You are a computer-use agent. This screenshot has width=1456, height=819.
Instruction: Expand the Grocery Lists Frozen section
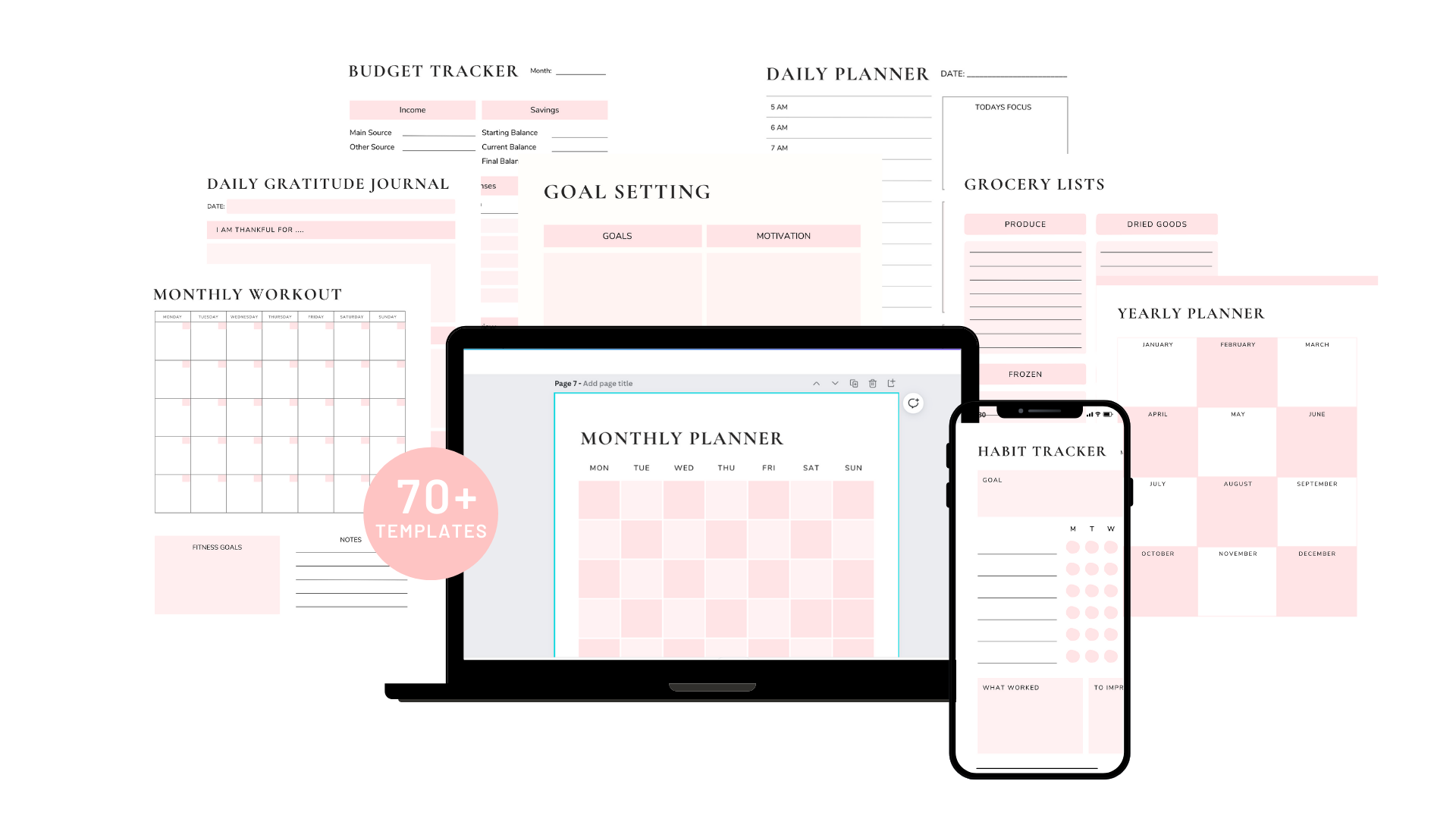(1025, 374)
